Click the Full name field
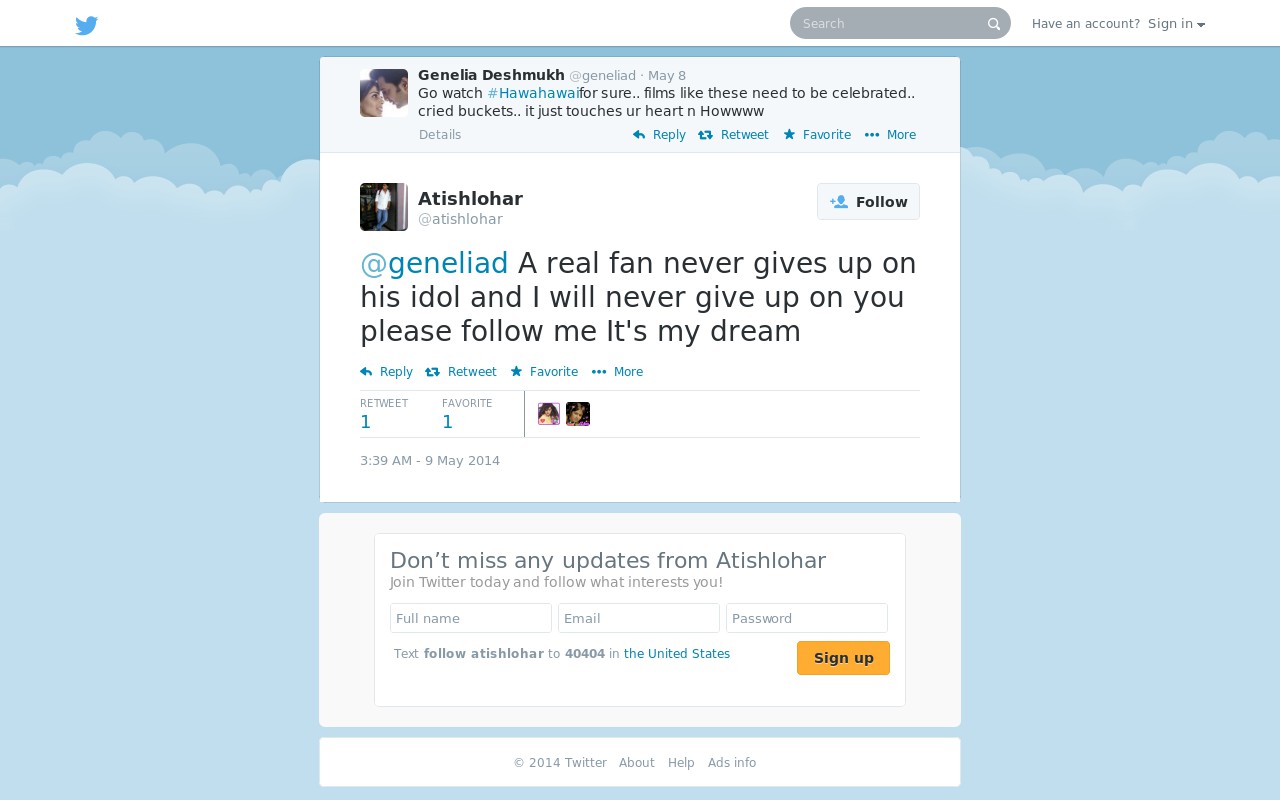Screen dimensions: 1280x800 471,618
